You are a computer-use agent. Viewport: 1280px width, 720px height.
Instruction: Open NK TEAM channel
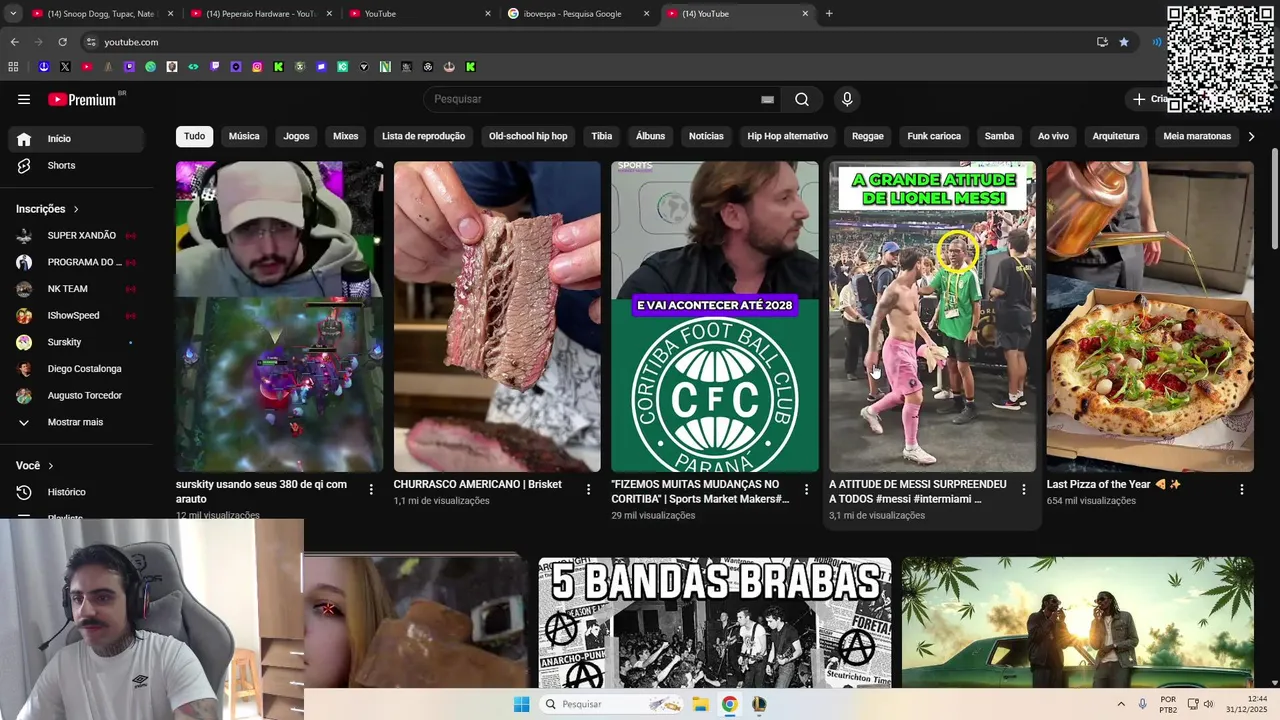pyautogui.click(x=76, y=289)
